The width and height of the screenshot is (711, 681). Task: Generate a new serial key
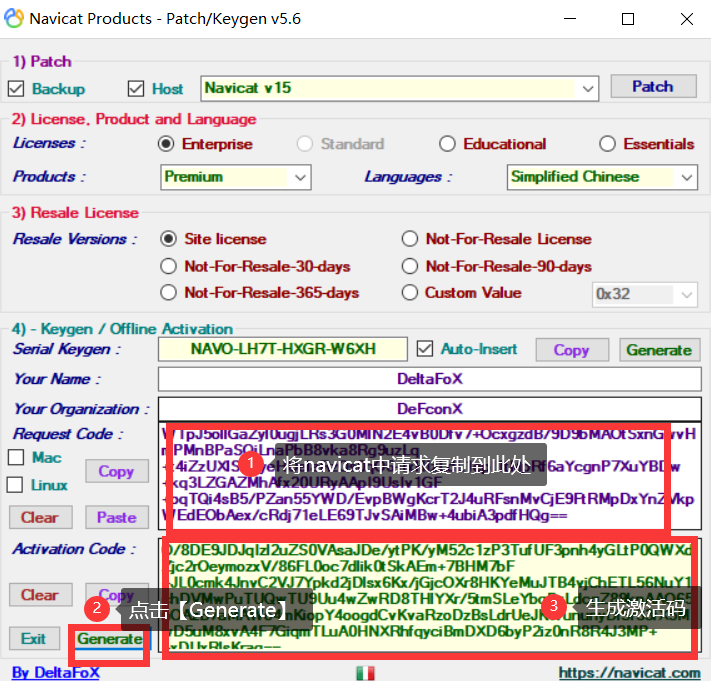(660, 350)
